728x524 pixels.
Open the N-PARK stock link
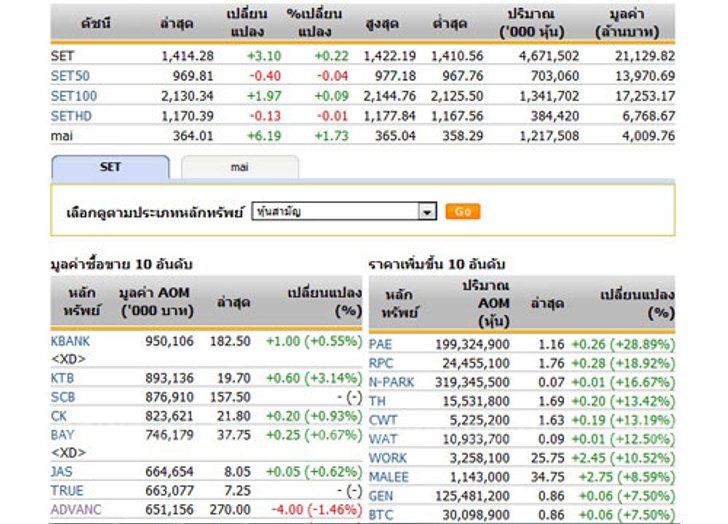coord(391,382)
